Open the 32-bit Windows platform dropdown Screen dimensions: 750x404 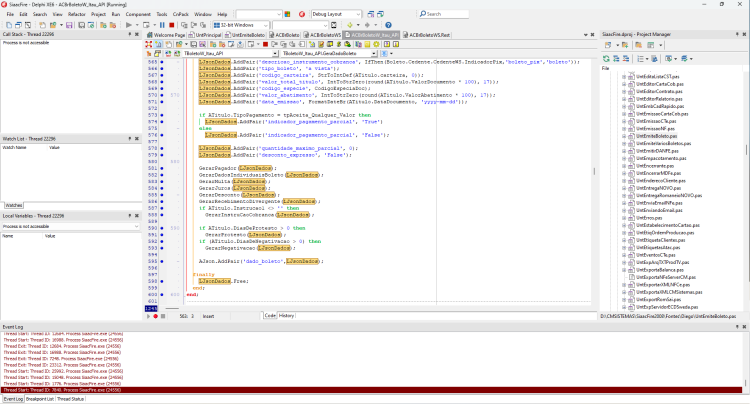pos(266,25)
